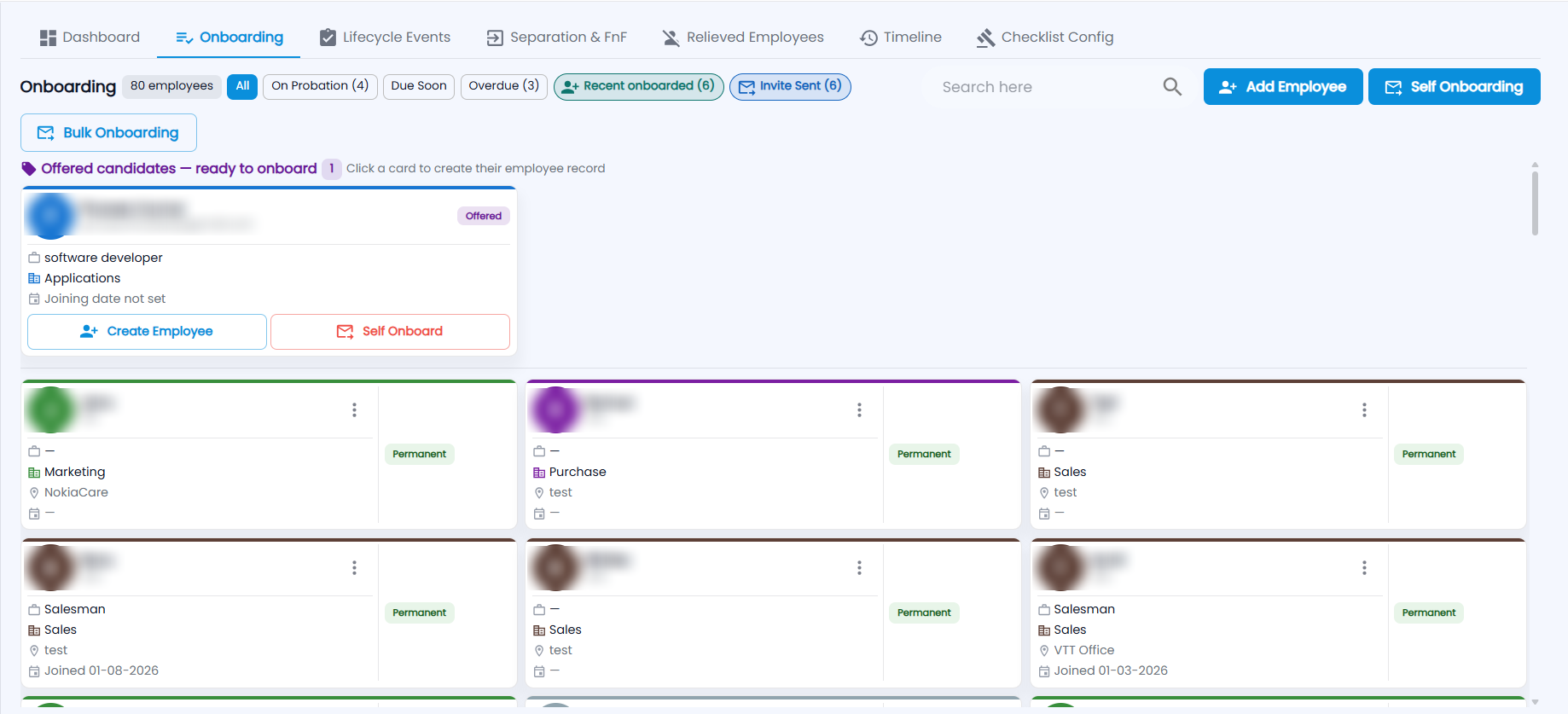Filter by Recent onboarded (6)
Viewport: 1568px width, 714px height.
click(x=639, y=86)
